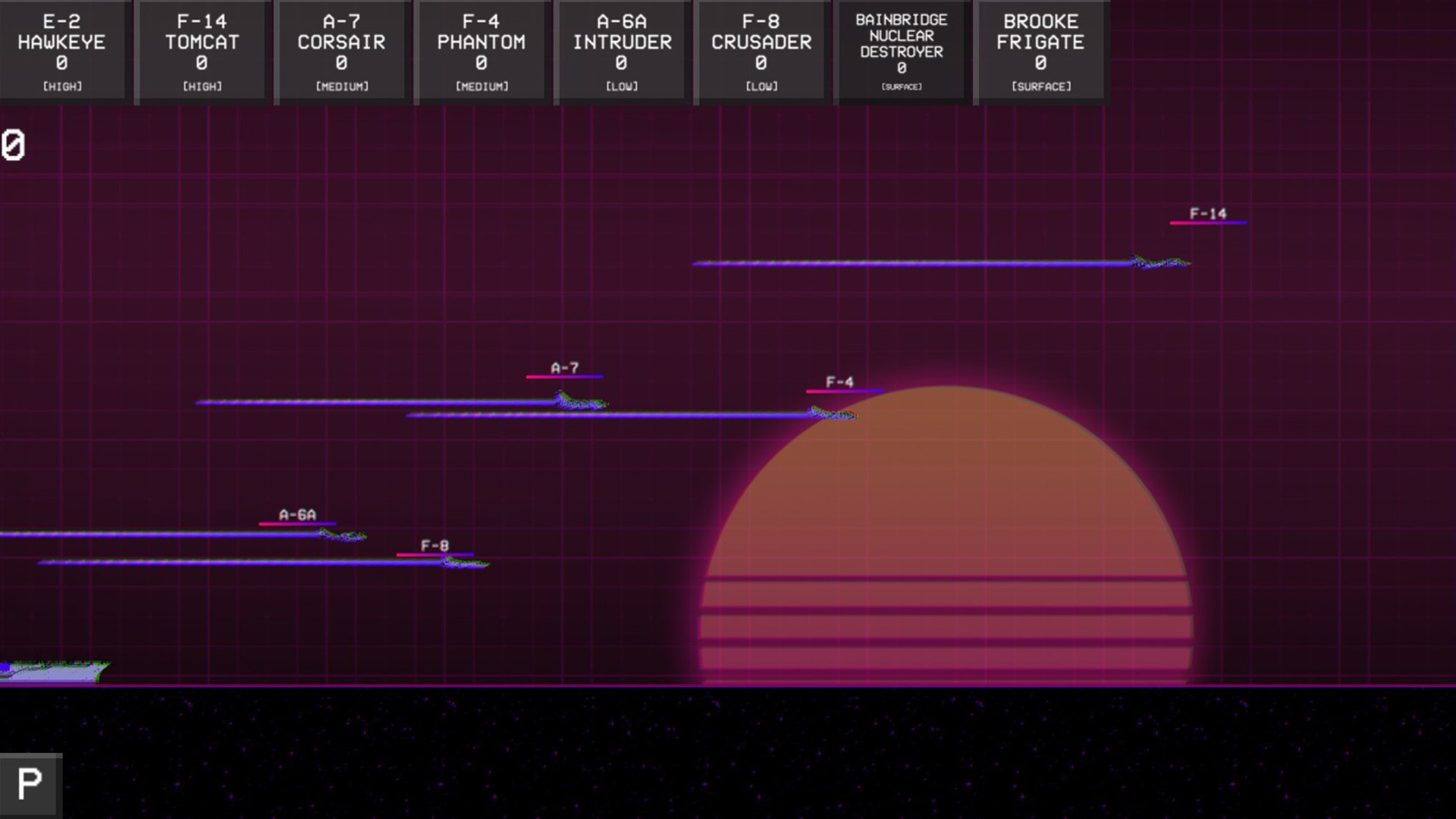Click the A-7 label tag

(564, 368)
